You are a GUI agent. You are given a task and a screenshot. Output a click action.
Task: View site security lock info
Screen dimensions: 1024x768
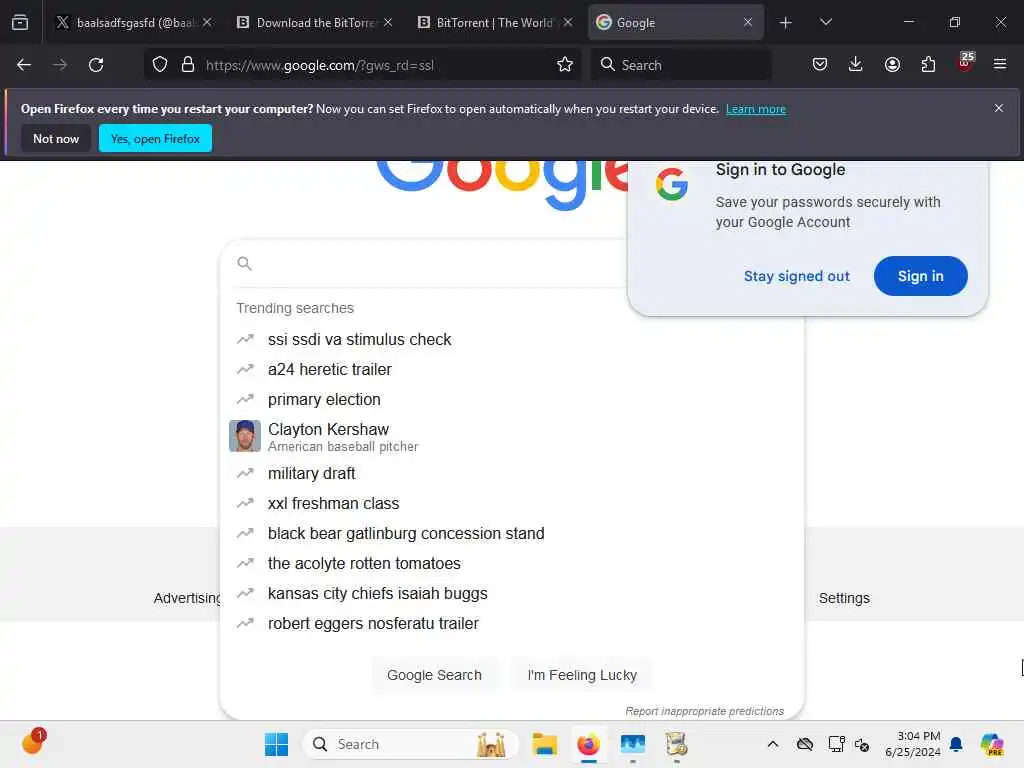pos(188,65)
